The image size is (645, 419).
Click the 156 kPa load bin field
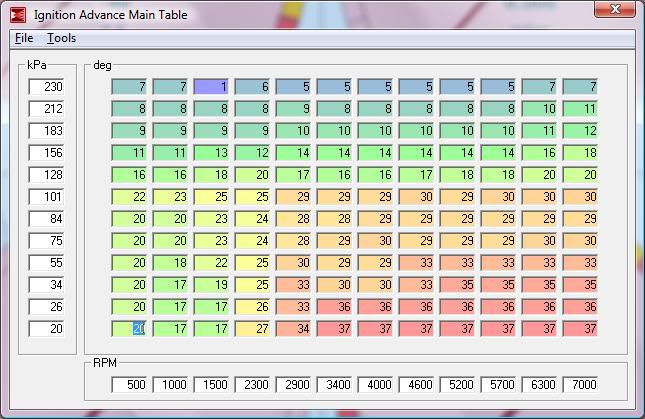point(46,153)
